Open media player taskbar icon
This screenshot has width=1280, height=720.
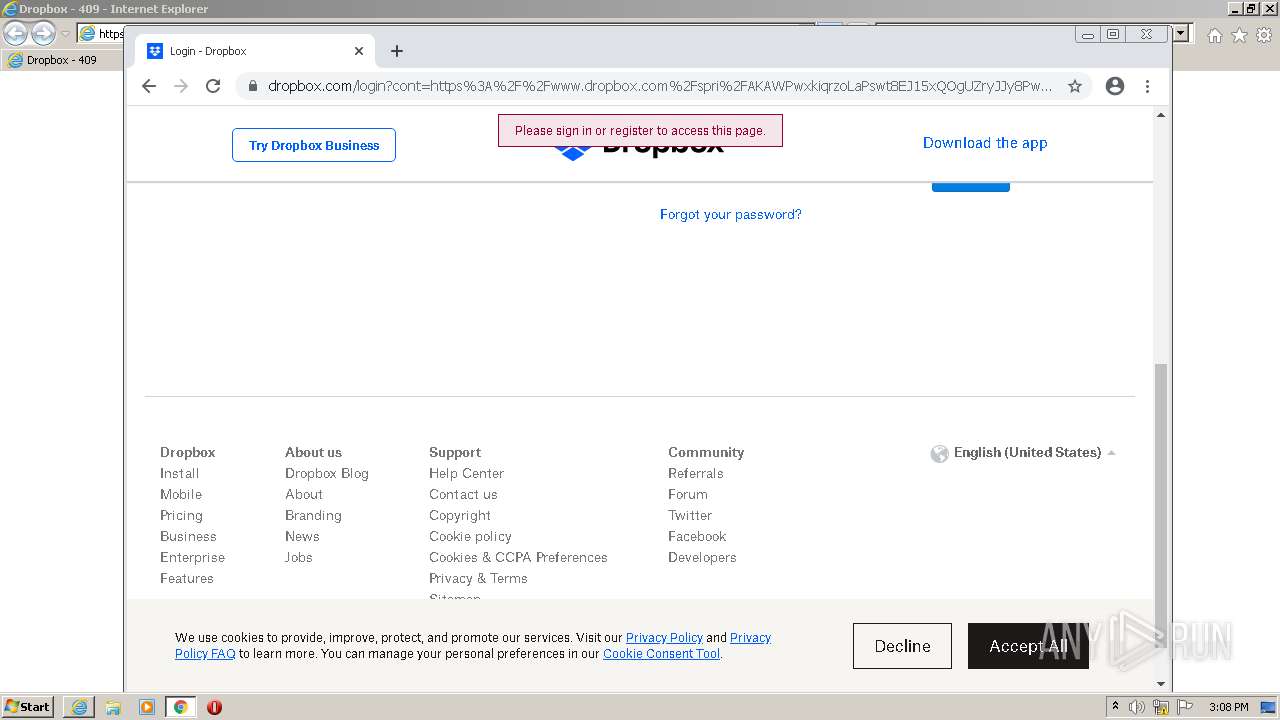(147, 707)
